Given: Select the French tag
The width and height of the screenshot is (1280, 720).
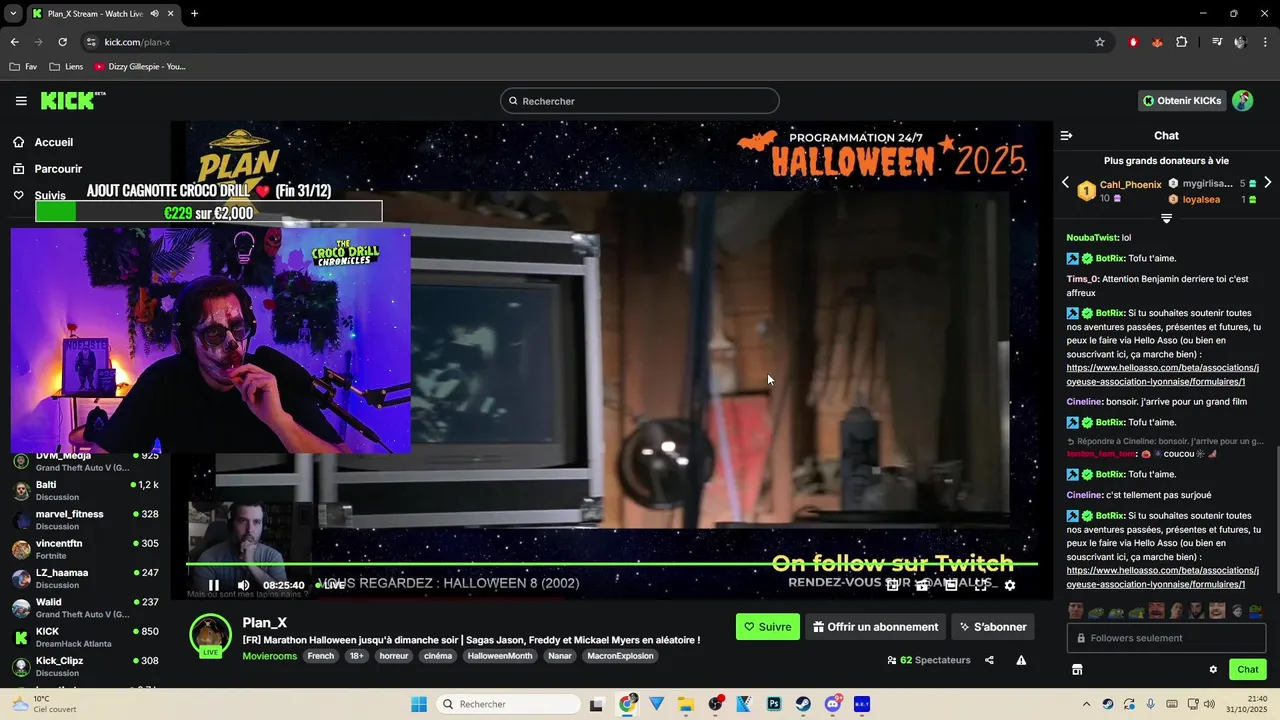Looking at the screenshot, I should tap(321, 656).
